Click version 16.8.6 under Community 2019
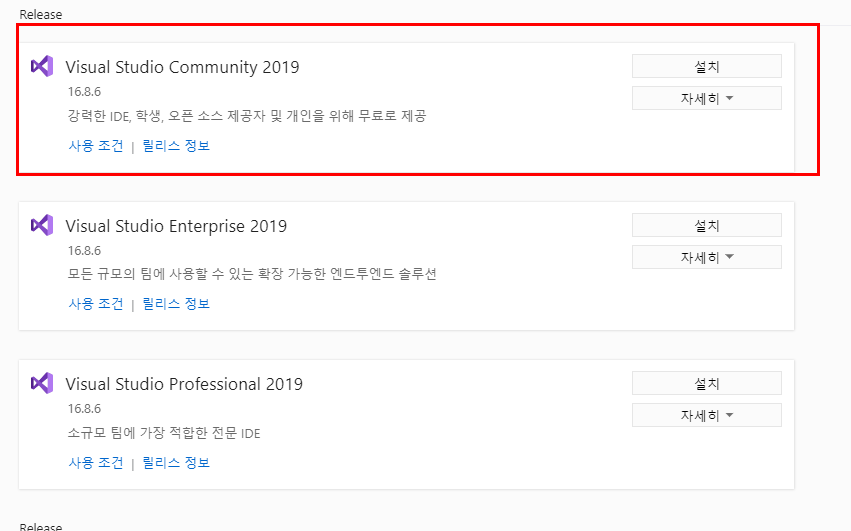The height and width of the screenshot is (531, 851). (x=84, y=92)
